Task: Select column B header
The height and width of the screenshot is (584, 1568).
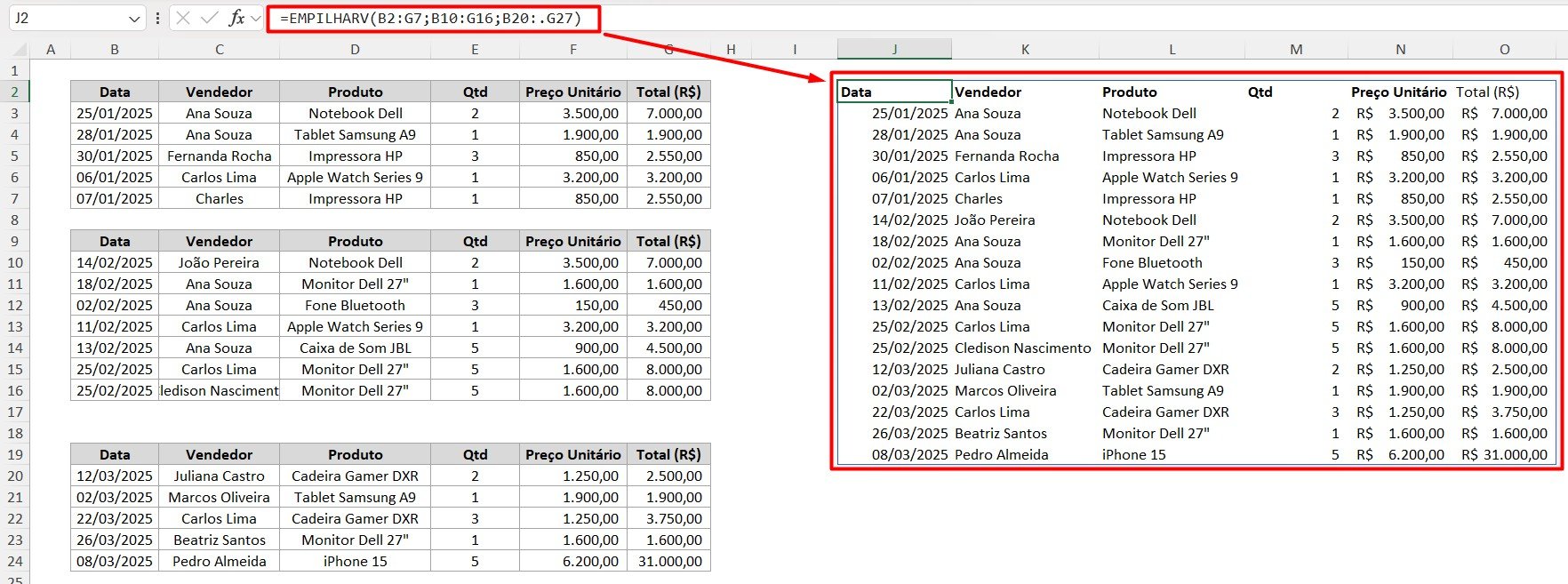Action: (x=115, y=50)
